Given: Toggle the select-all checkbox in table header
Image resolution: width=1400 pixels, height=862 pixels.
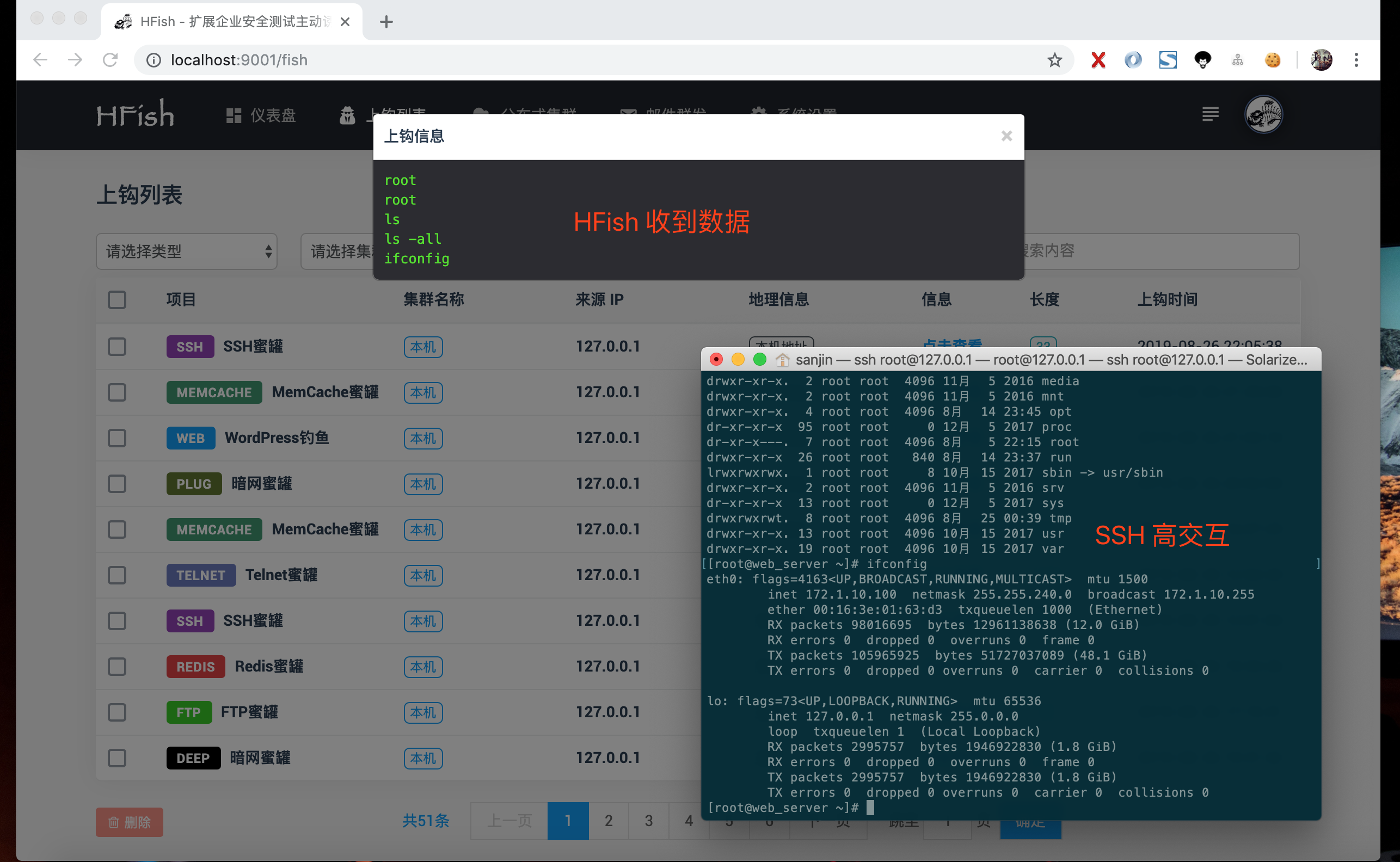Looking at the screenshot, I should click(117, 300).
